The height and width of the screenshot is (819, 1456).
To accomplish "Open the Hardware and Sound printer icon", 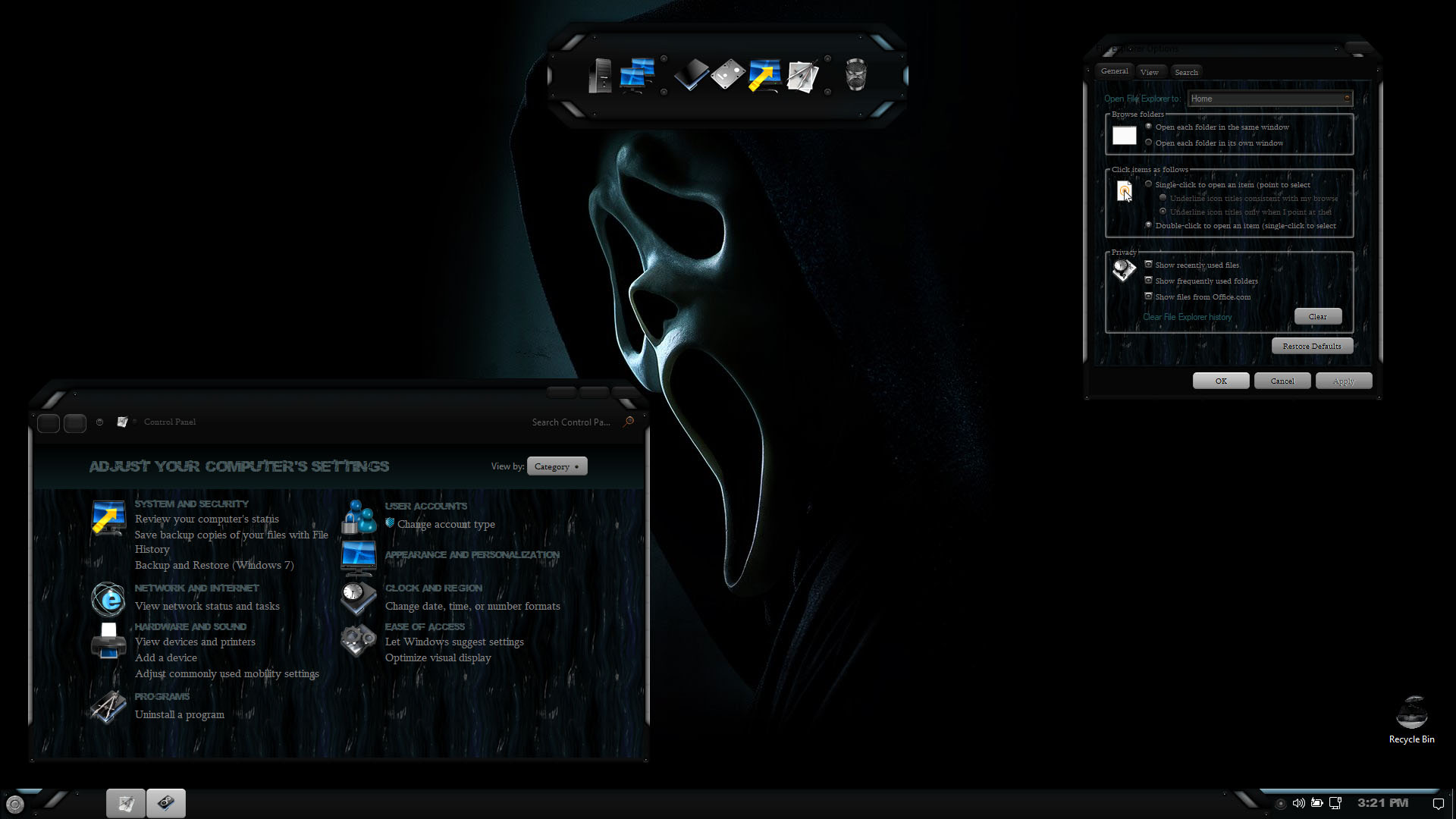I will [x=108, y=642].
